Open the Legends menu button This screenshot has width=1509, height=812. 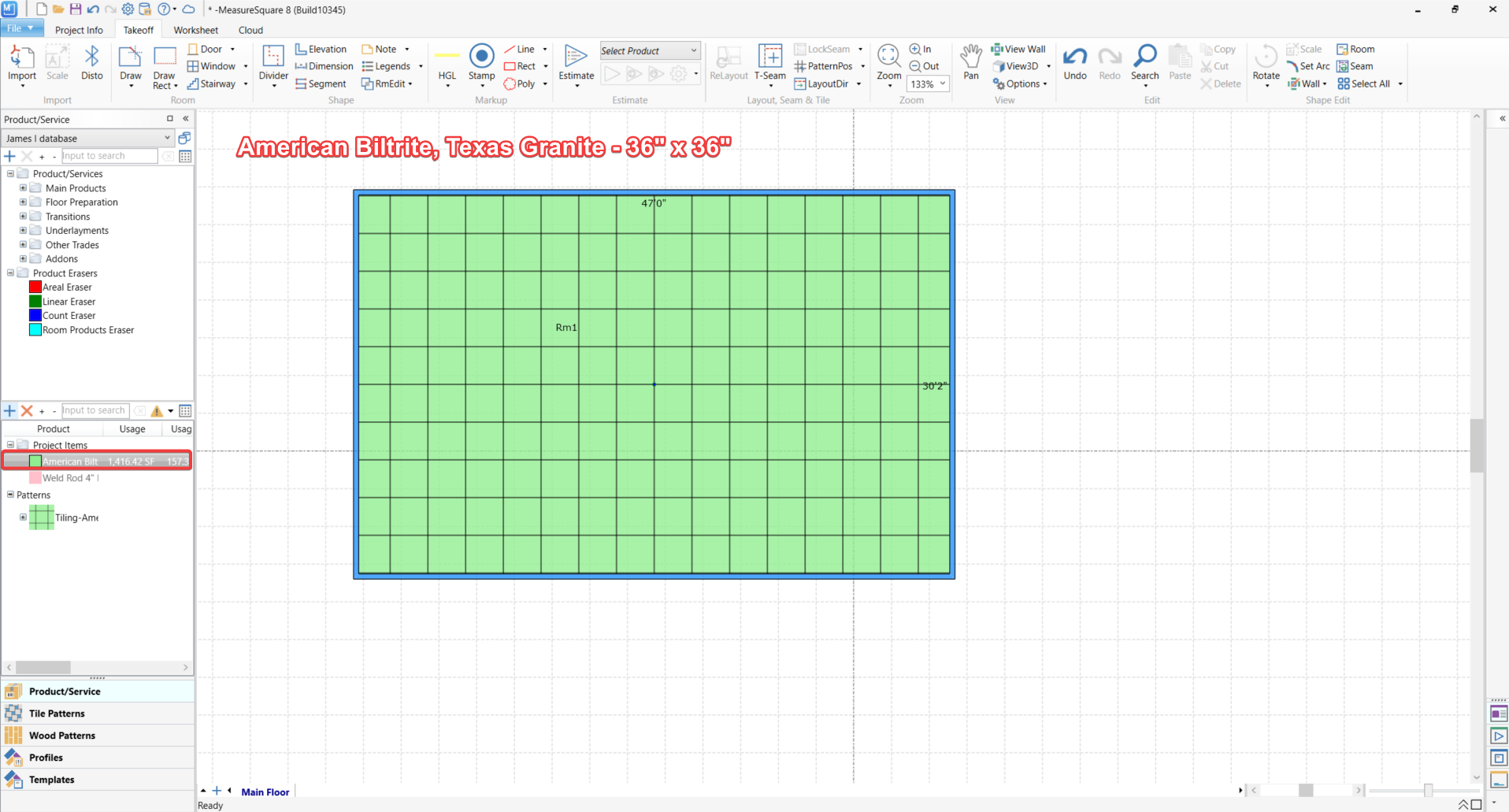tap(387, 66)
